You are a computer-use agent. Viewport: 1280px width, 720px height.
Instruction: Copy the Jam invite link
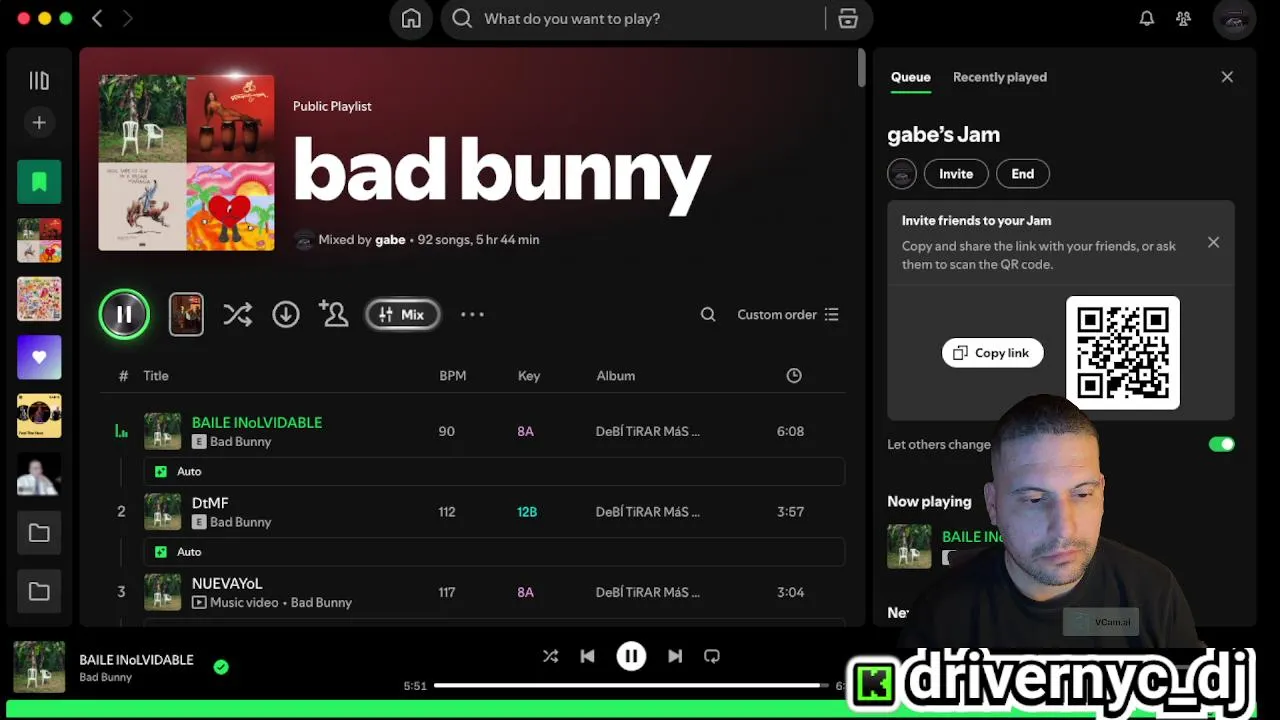pos(993,353)
